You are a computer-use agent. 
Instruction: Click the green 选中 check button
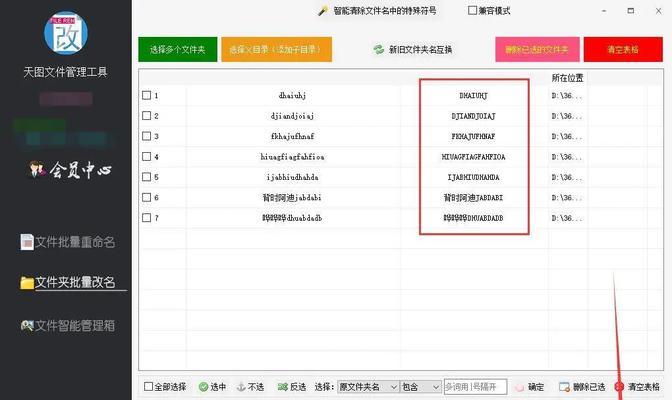coord(212,387)
